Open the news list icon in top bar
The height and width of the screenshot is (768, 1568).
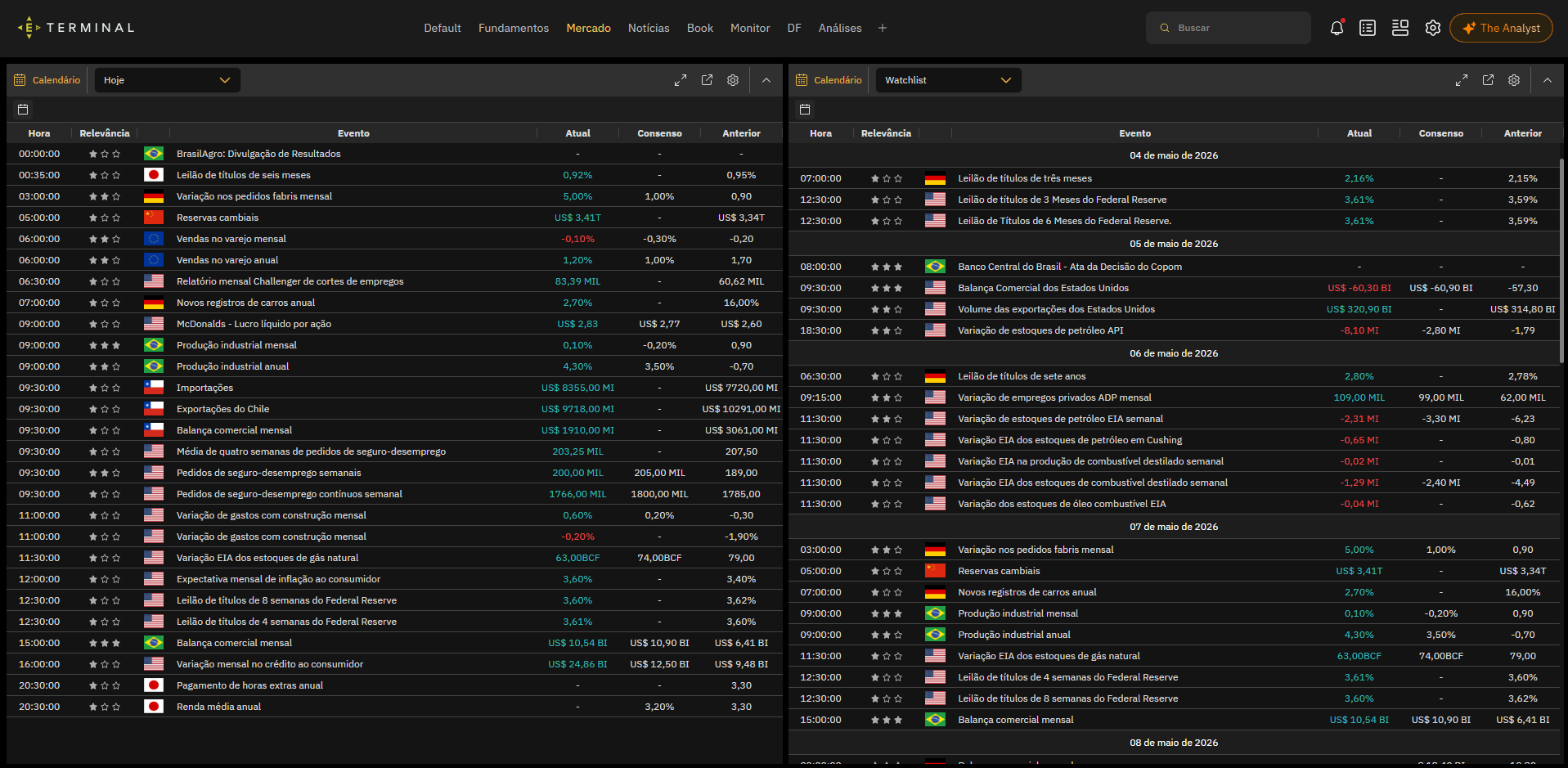click(x=1368, y=28)
